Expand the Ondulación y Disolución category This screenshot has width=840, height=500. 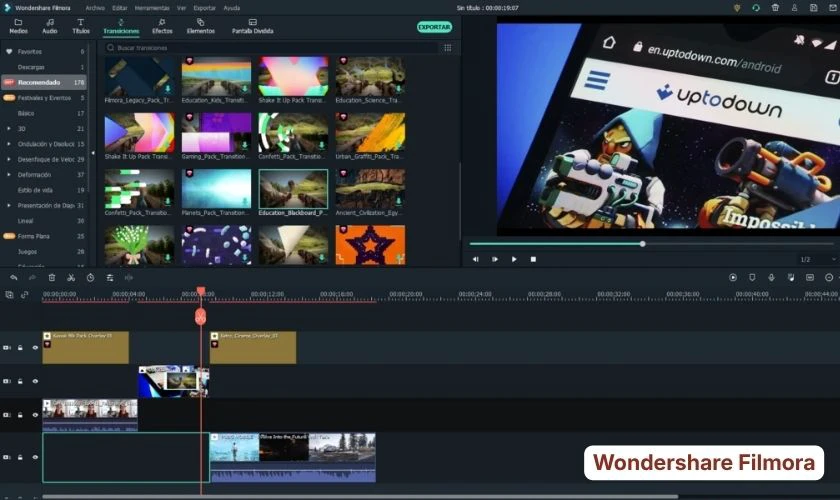tap(9, 144)
